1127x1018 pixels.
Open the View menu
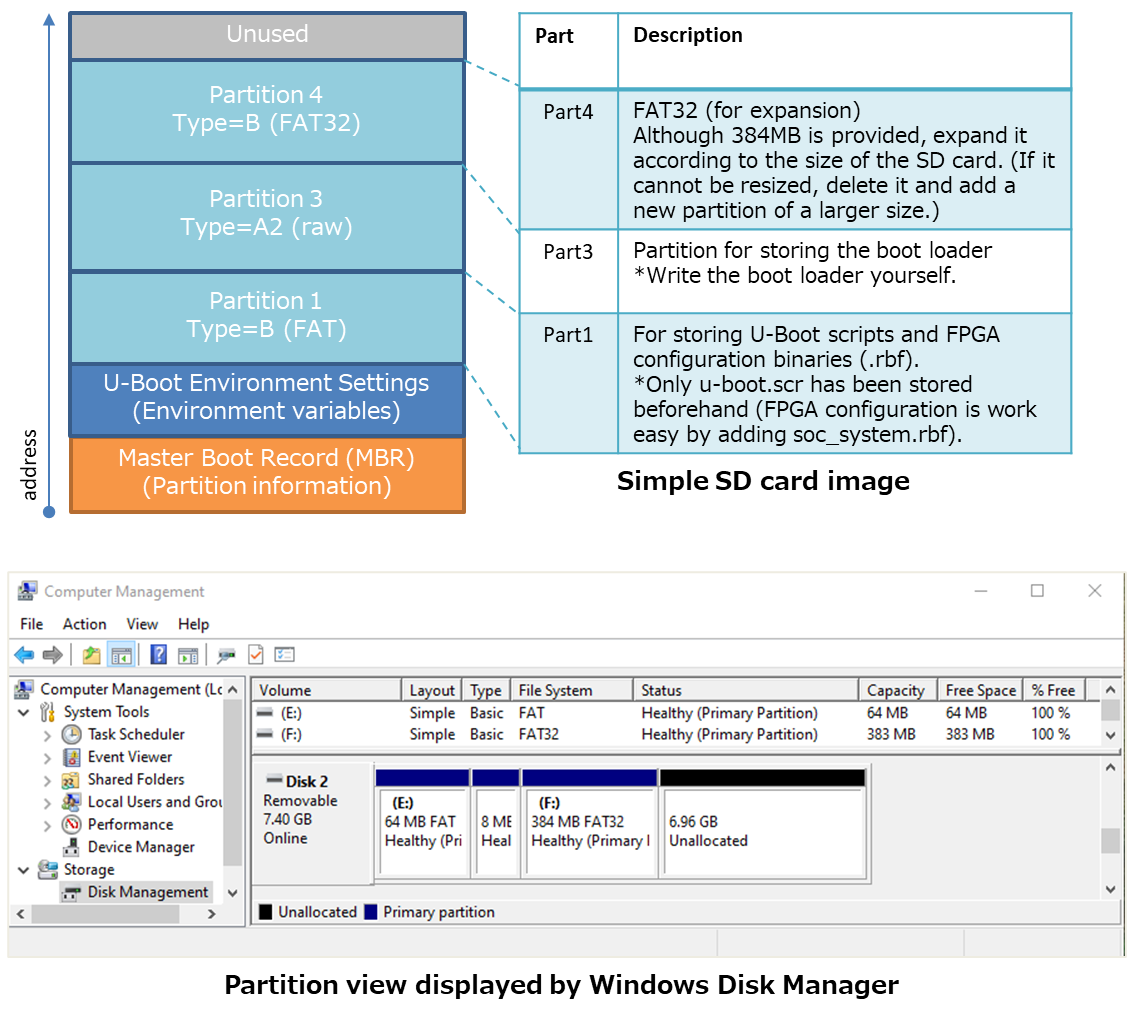point(142,624)
